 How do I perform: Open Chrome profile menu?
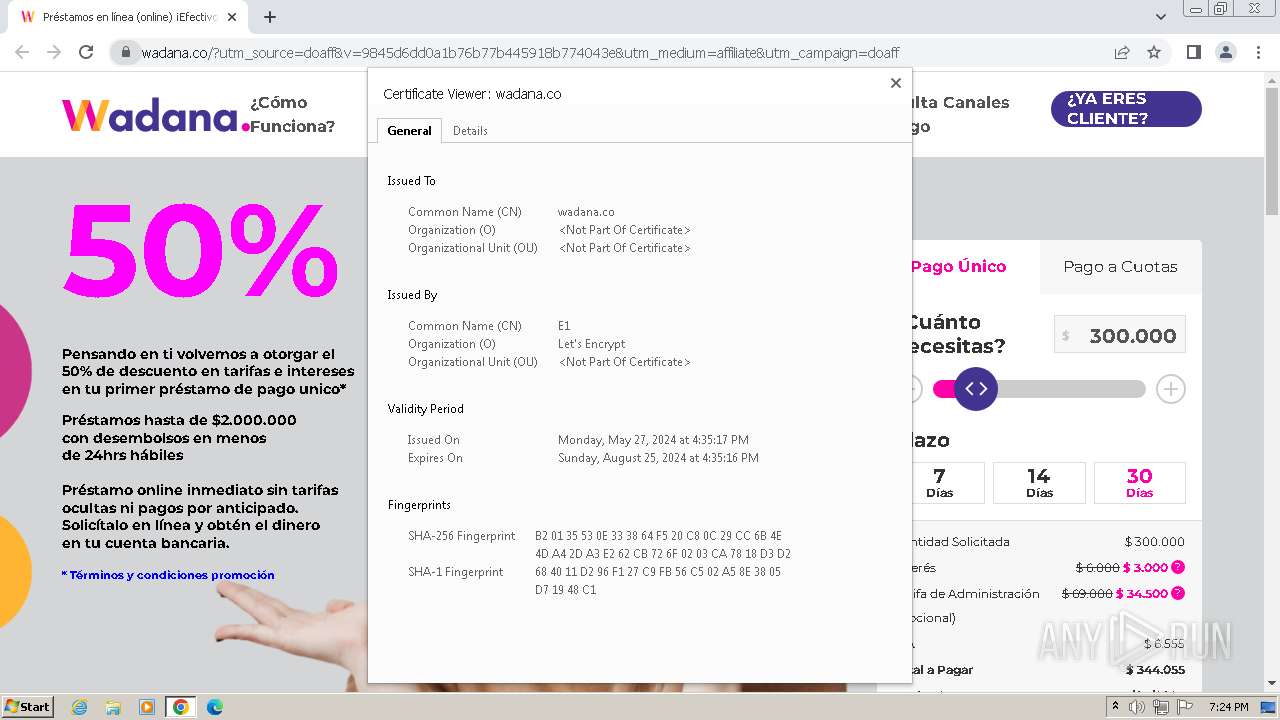pos(1225,52)
